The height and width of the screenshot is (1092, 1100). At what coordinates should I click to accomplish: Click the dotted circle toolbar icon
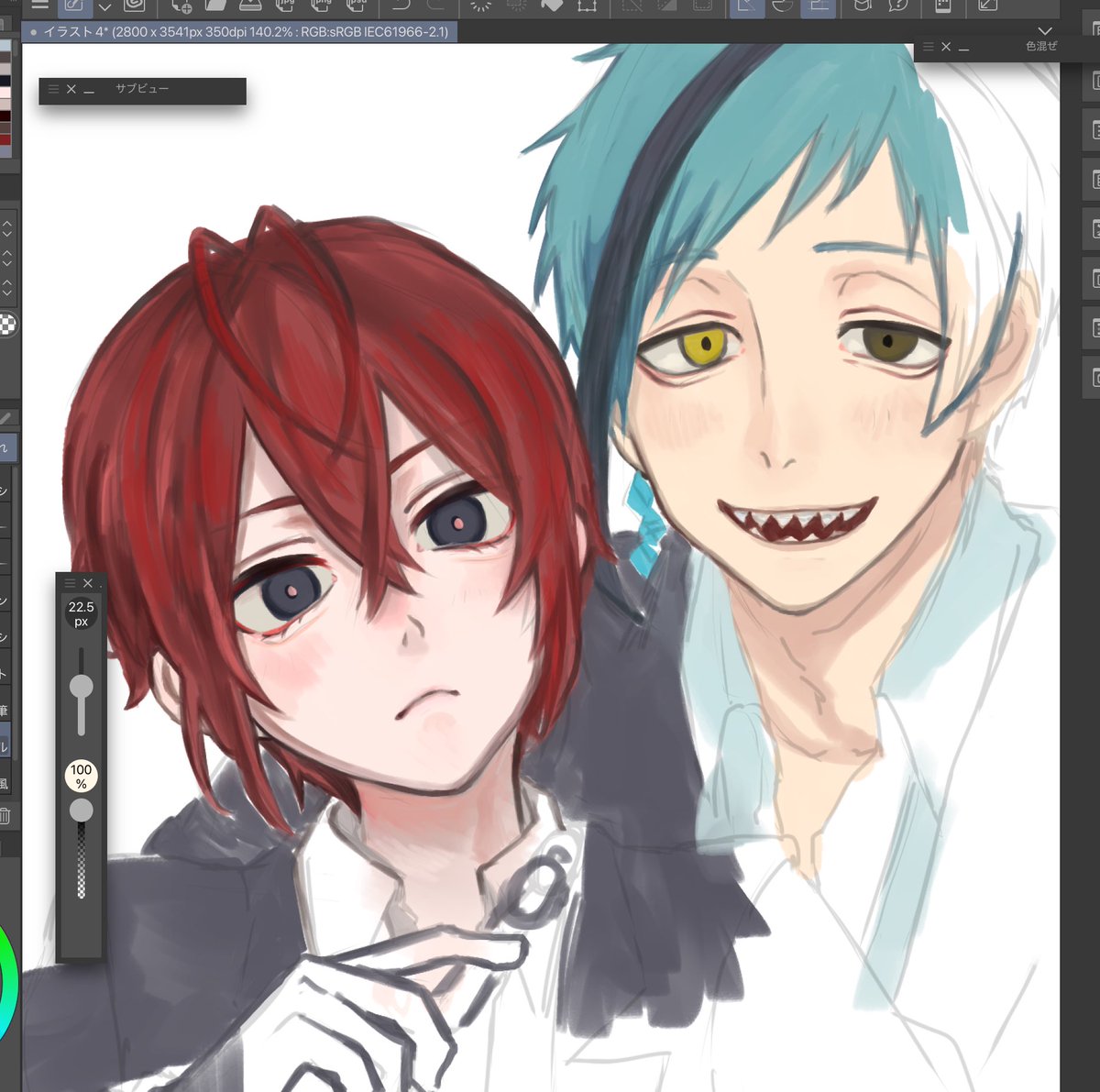tap(517, 6)
